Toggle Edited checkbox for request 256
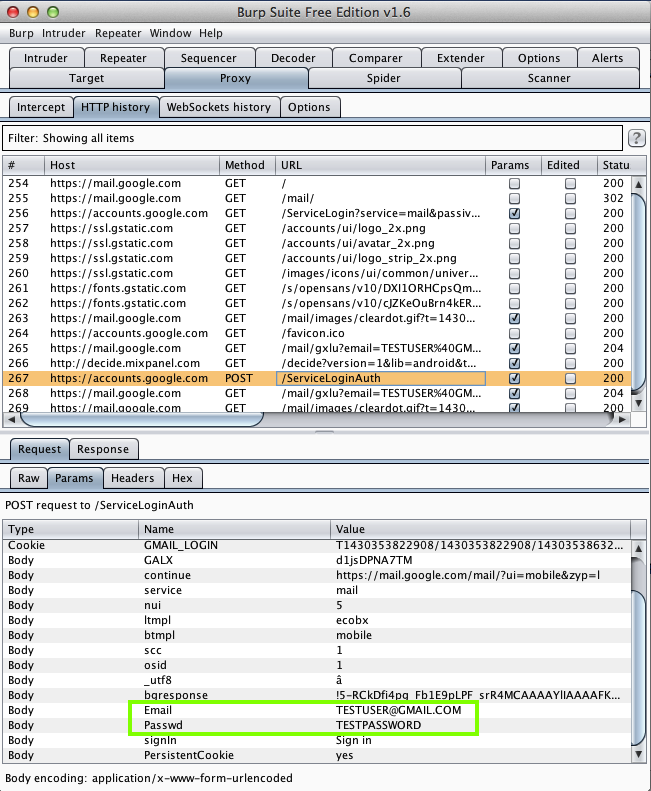 point(570,214)
